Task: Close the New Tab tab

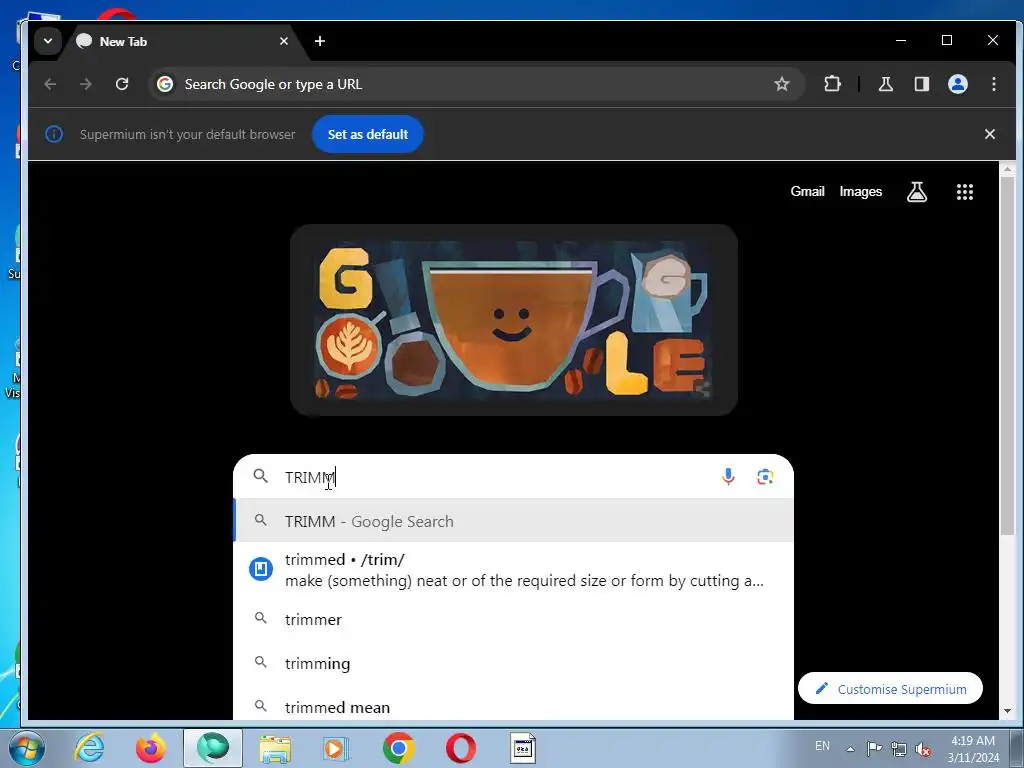Action: pyautogui.click(x=283, y=41)
